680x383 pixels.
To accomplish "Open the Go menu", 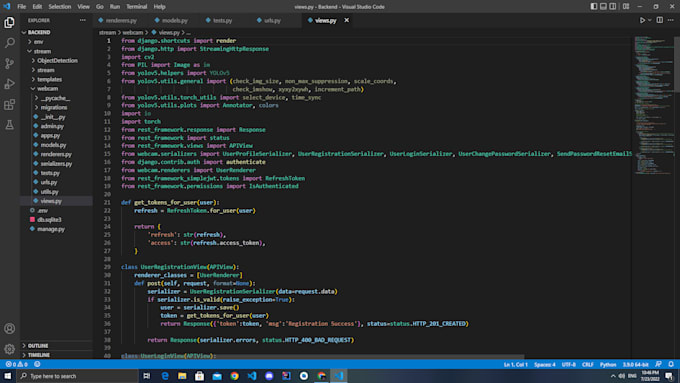I will (x=100, y=7).
